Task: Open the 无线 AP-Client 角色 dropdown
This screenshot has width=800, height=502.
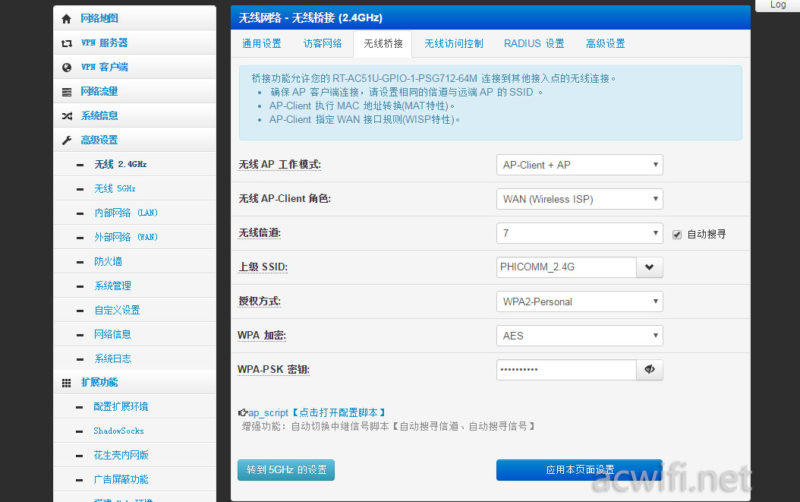Action: click(x=580, y=199)
